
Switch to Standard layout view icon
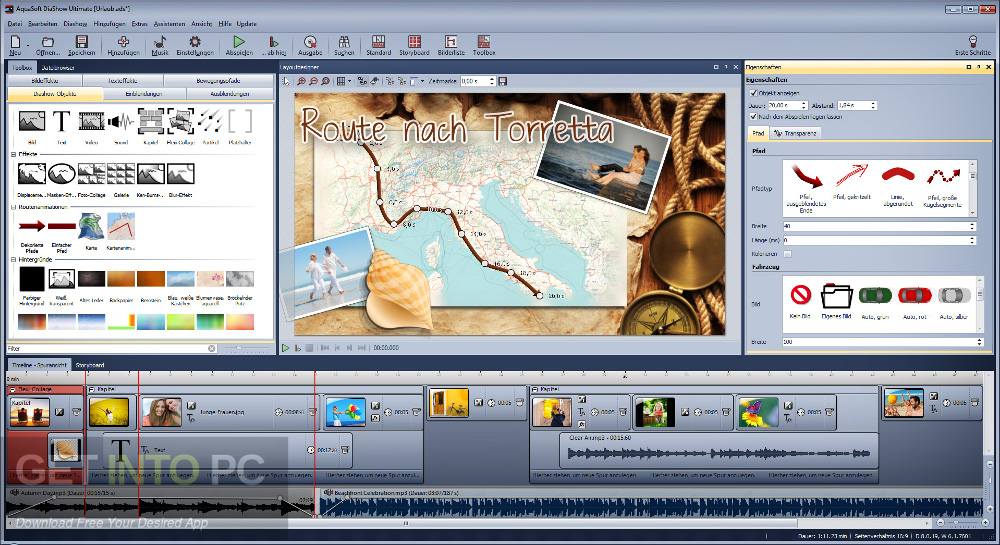[378, 41]
